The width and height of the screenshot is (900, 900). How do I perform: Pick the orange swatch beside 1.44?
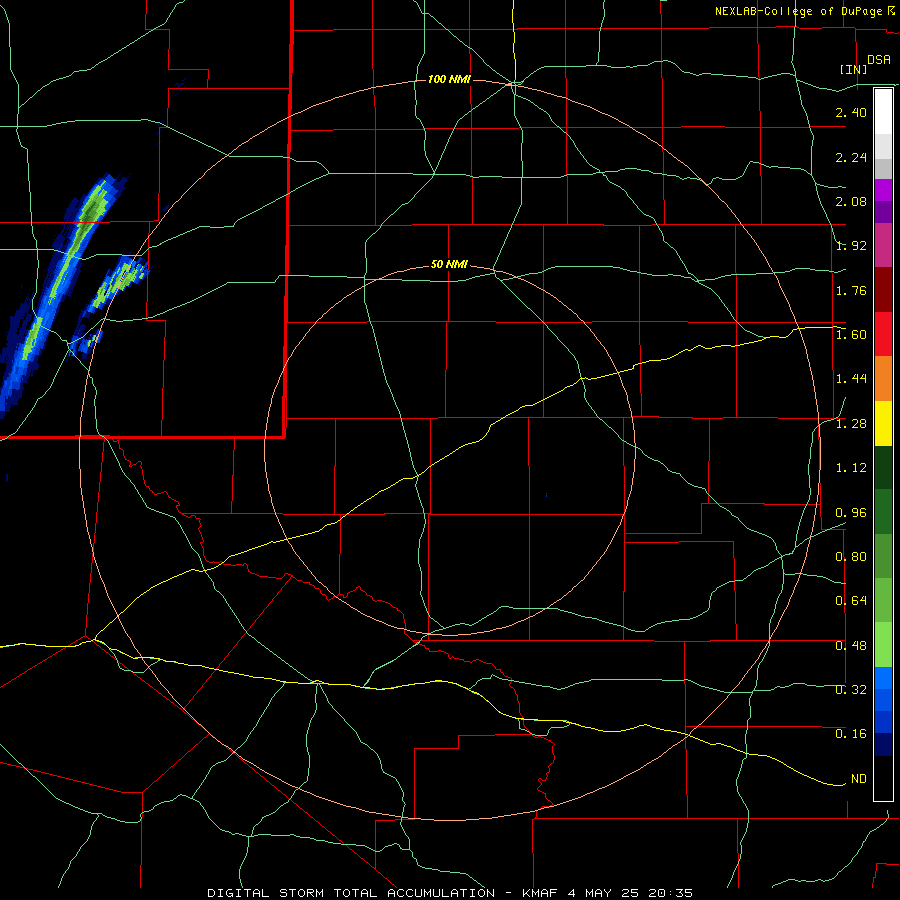click(x=884, y=379)
